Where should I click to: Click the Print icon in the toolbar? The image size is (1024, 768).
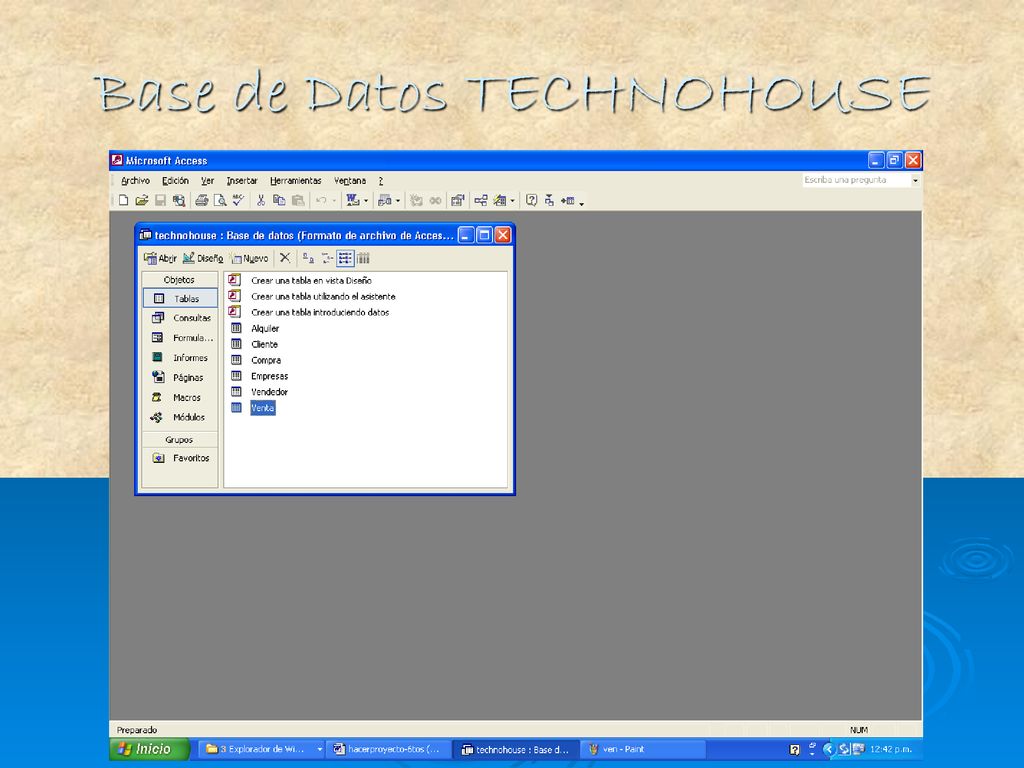[x=202, y=200]
